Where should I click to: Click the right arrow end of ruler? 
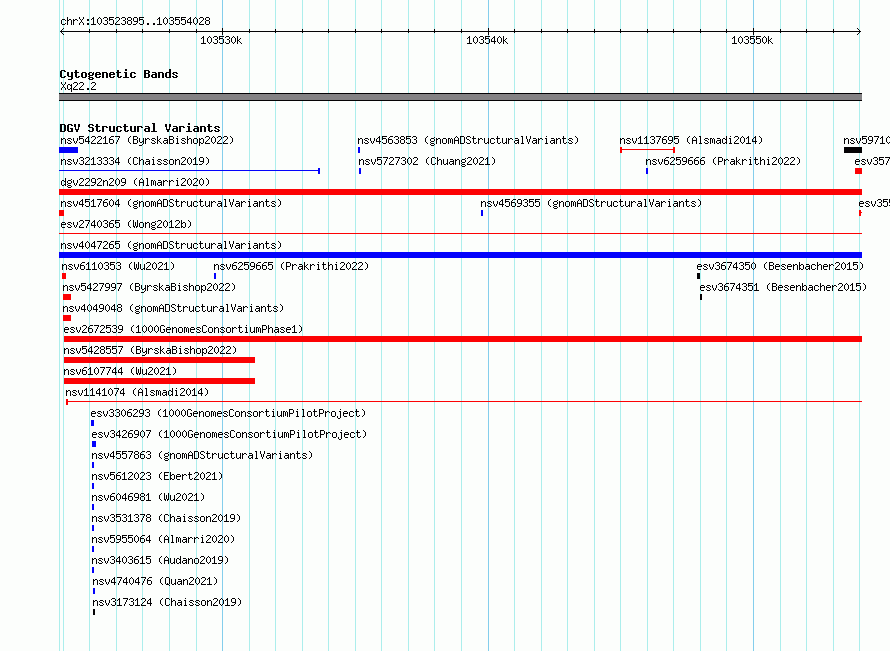pyautogui.click(x=859, y=31)
